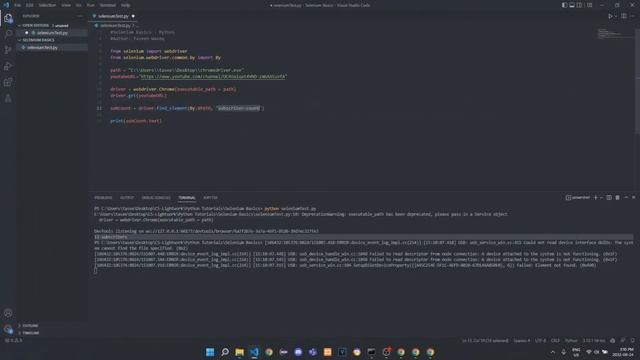The image size is (640, 360).
Task: Split the editor to the right
Action: coord(624,16)
